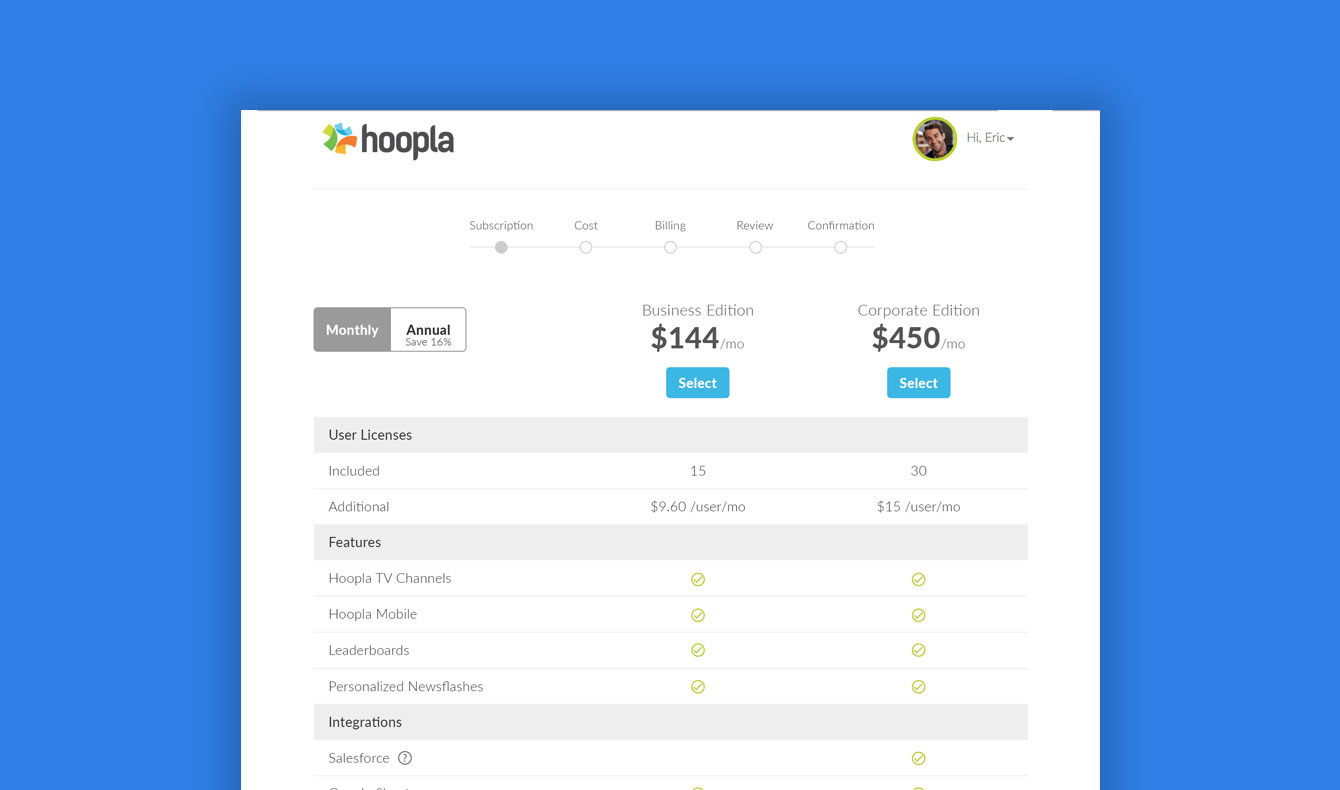Open the Hi, Eric account dropdown
The width and height of the screenshot is (1340, 790).
pos(990,138)
